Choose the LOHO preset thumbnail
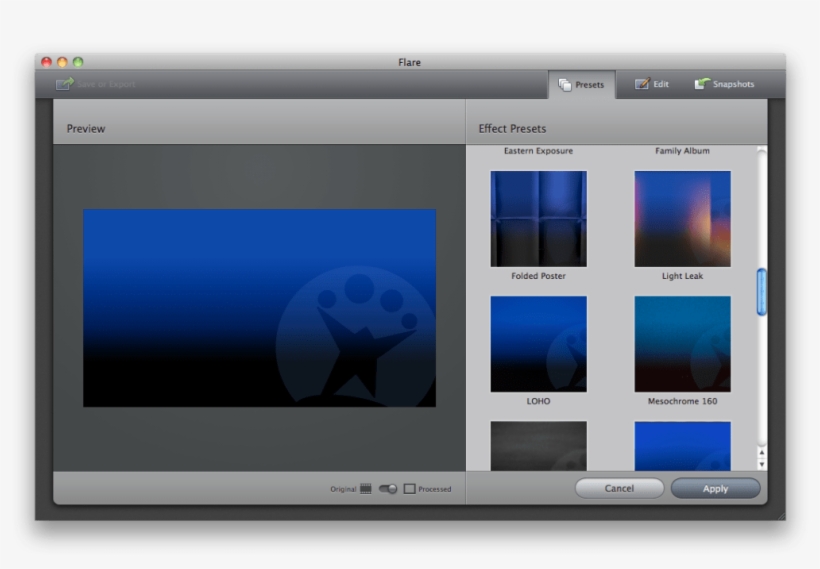 coord(539,344)
